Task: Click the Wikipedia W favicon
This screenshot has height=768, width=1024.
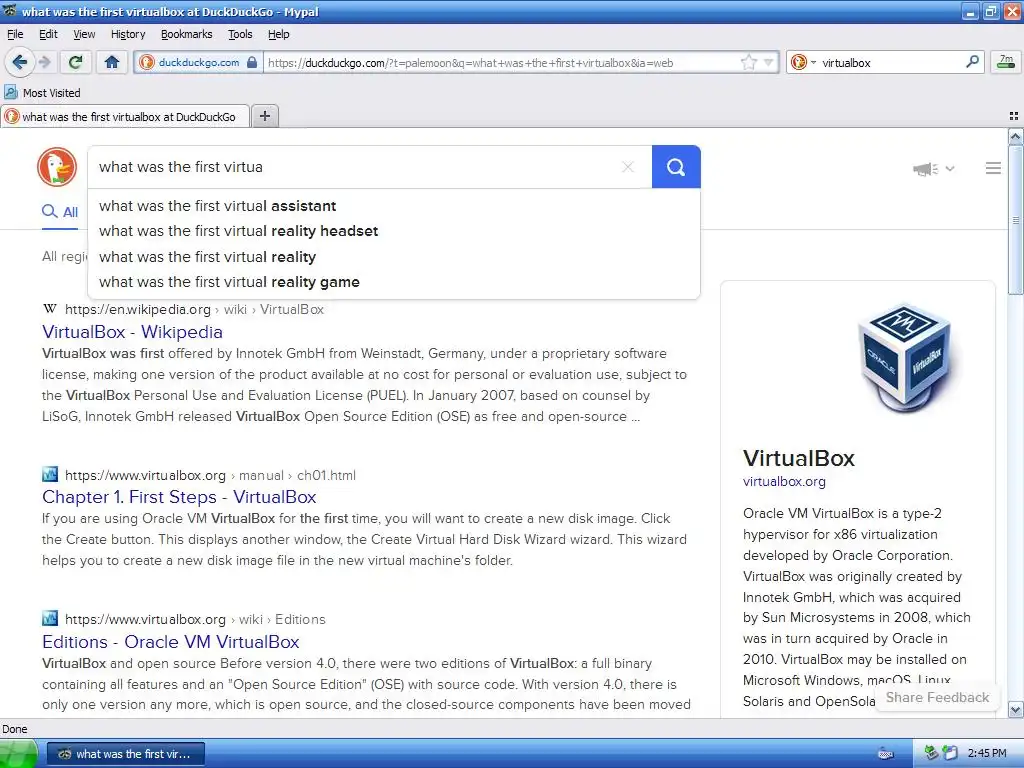Action: click(x=50, y=308)
